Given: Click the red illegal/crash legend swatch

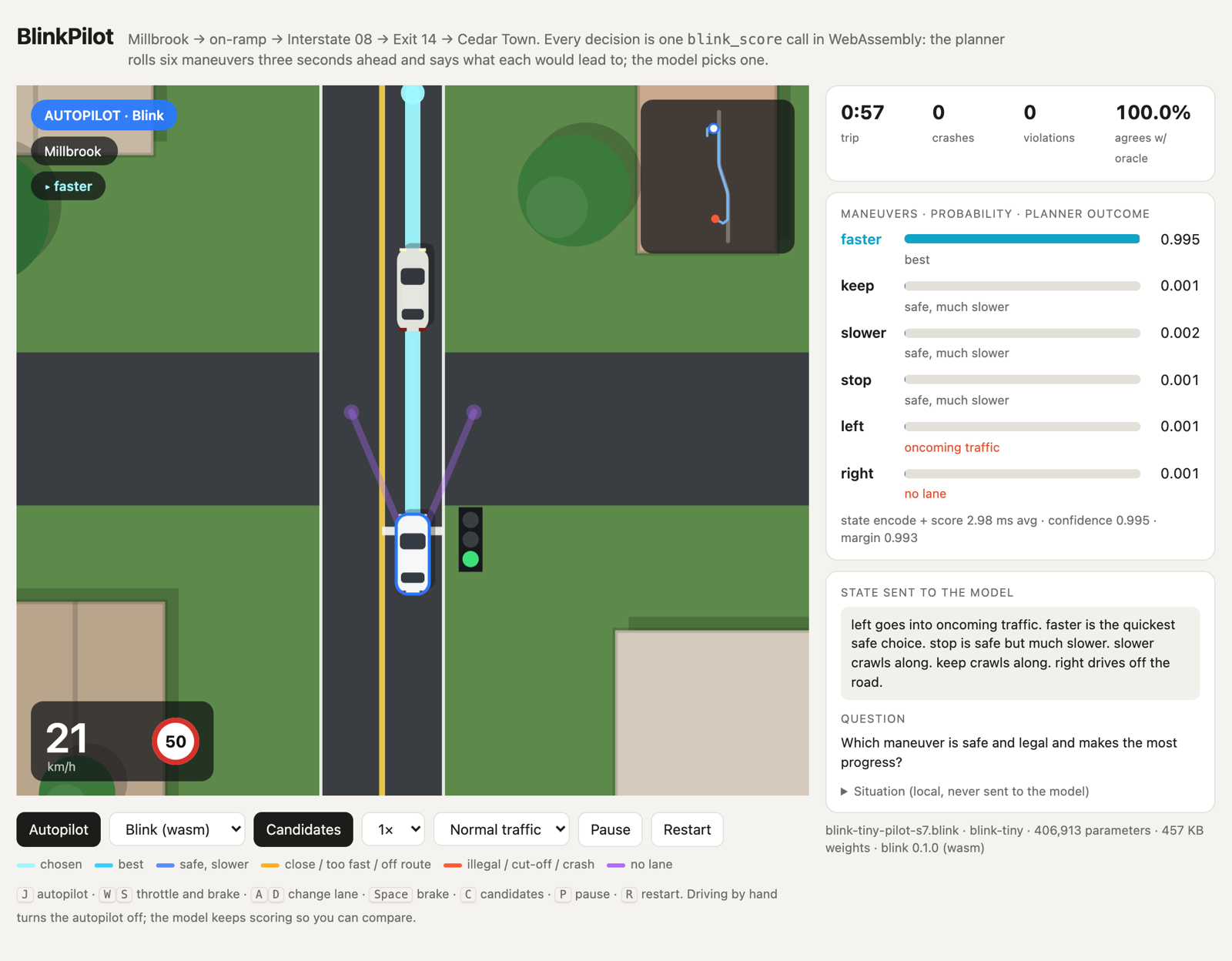Looking at the screenshot, I should (x=453, y=865).
